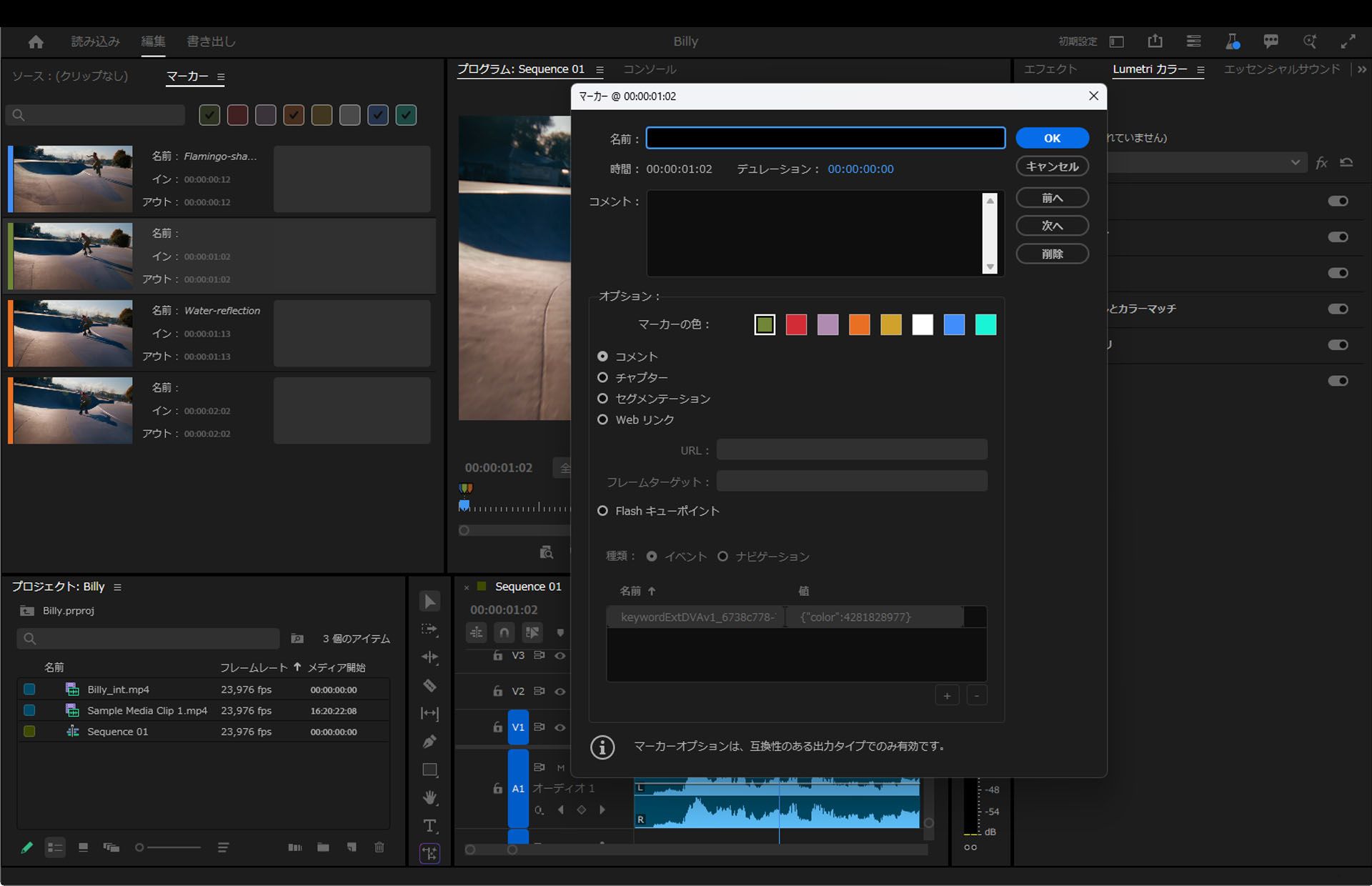Open the エフェクト panel tab
The width and height of the screenshot is (1372, 886).
[1050, 69]
